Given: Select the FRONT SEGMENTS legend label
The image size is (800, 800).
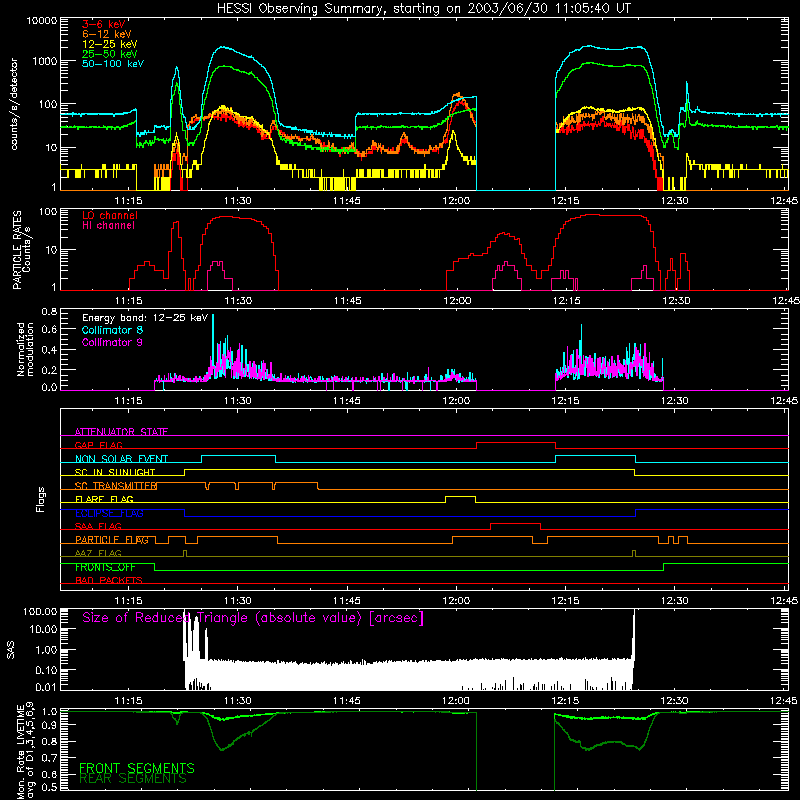Looking at the screenshot, I should [x=137, y=768].
